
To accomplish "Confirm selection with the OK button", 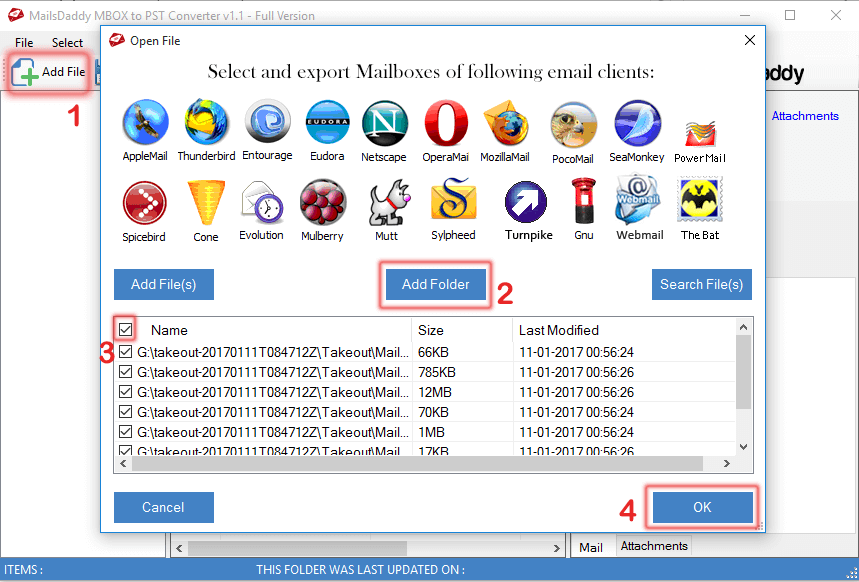I will pyautogui.click(x=702, y=507).
